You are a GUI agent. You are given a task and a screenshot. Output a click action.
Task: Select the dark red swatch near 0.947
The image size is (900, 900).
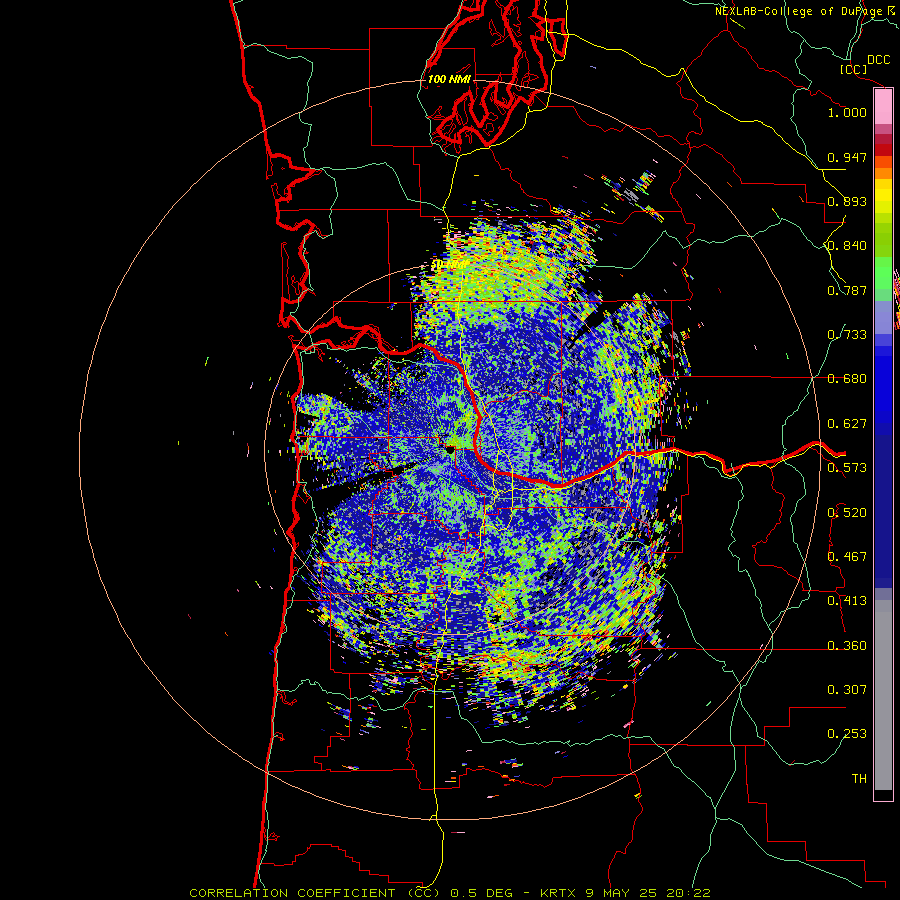(883, 150)
